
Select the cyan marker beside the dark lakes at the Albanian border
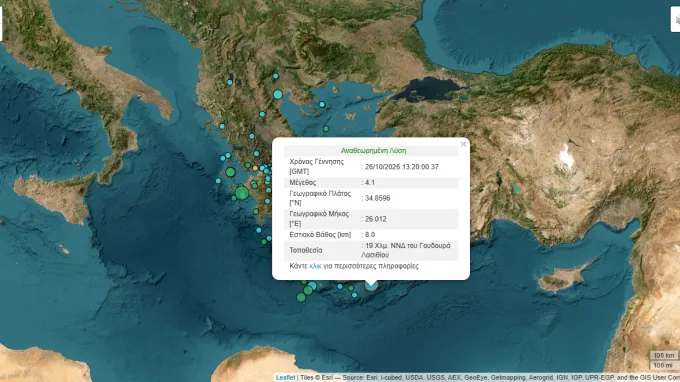230,82
